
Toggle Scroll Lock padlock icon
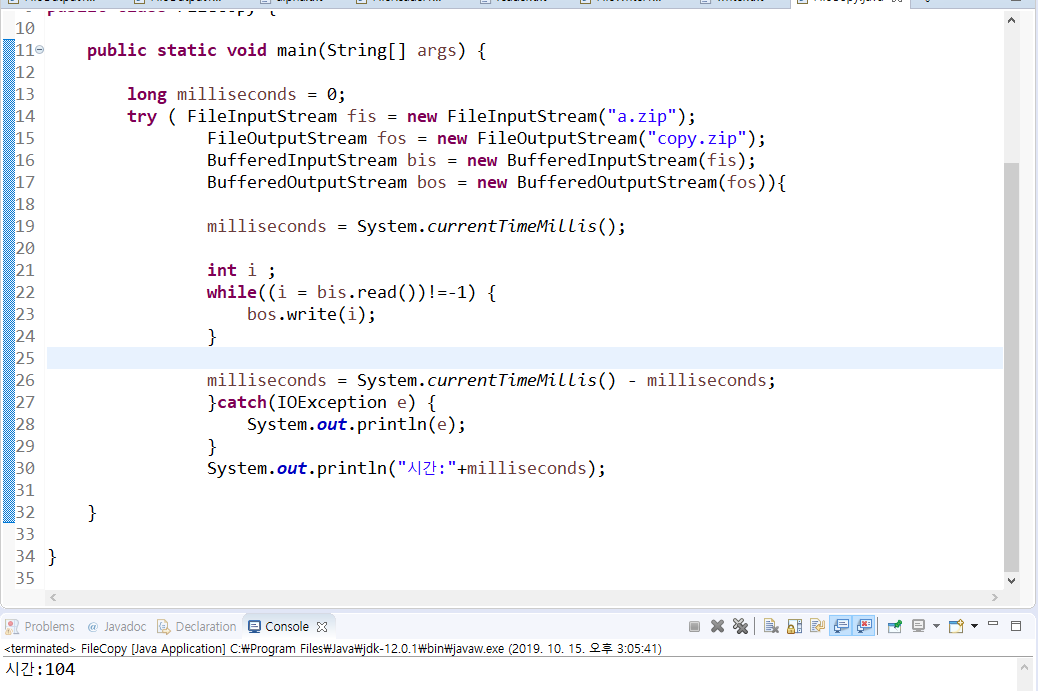point(794,626)
